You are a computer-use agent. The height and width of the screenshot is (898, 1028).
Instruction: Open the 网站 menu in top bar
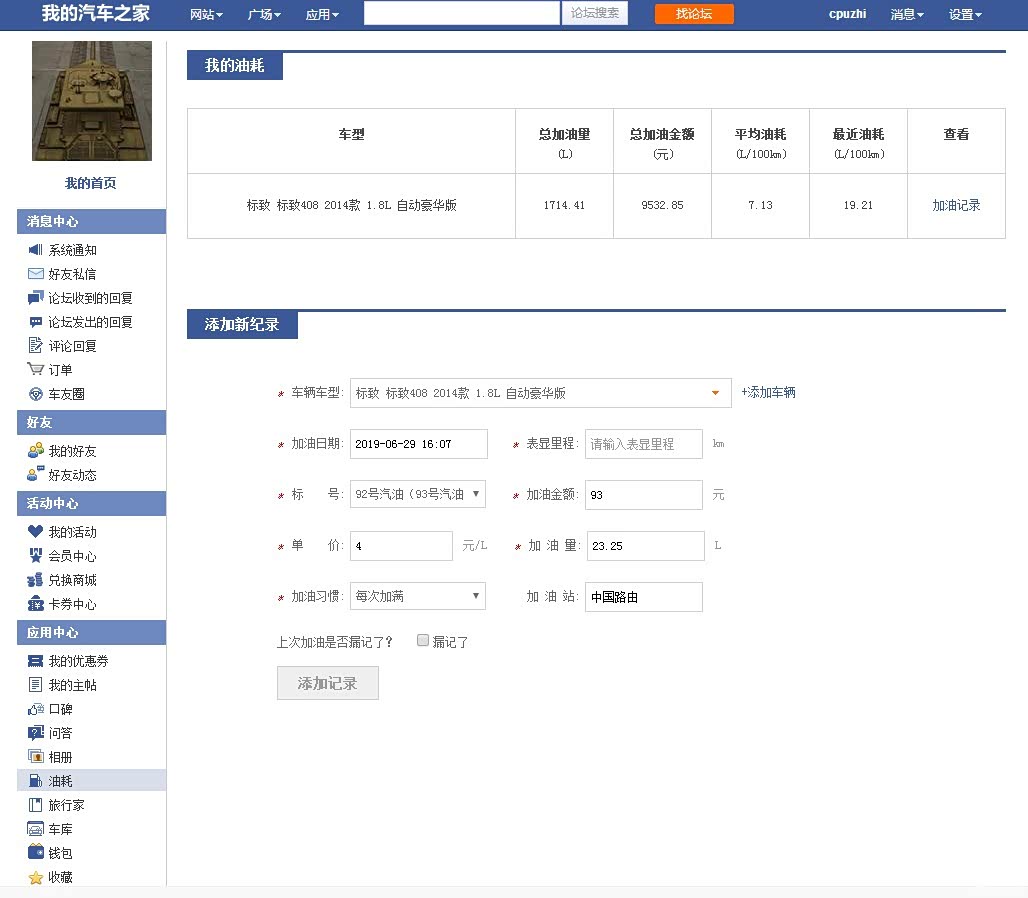click(x=206, y=14)
